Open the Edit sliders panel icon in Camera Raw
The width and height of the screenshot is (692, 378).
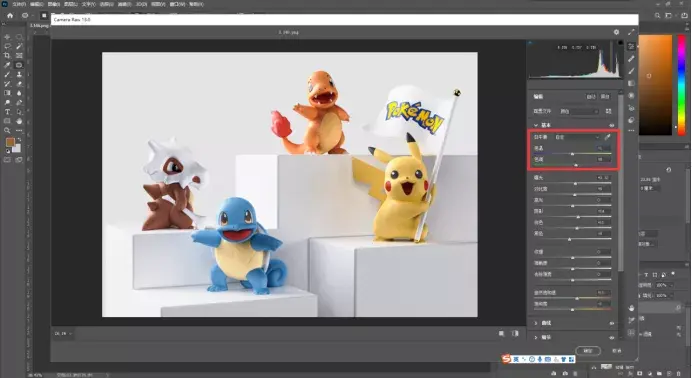point(632,46)
